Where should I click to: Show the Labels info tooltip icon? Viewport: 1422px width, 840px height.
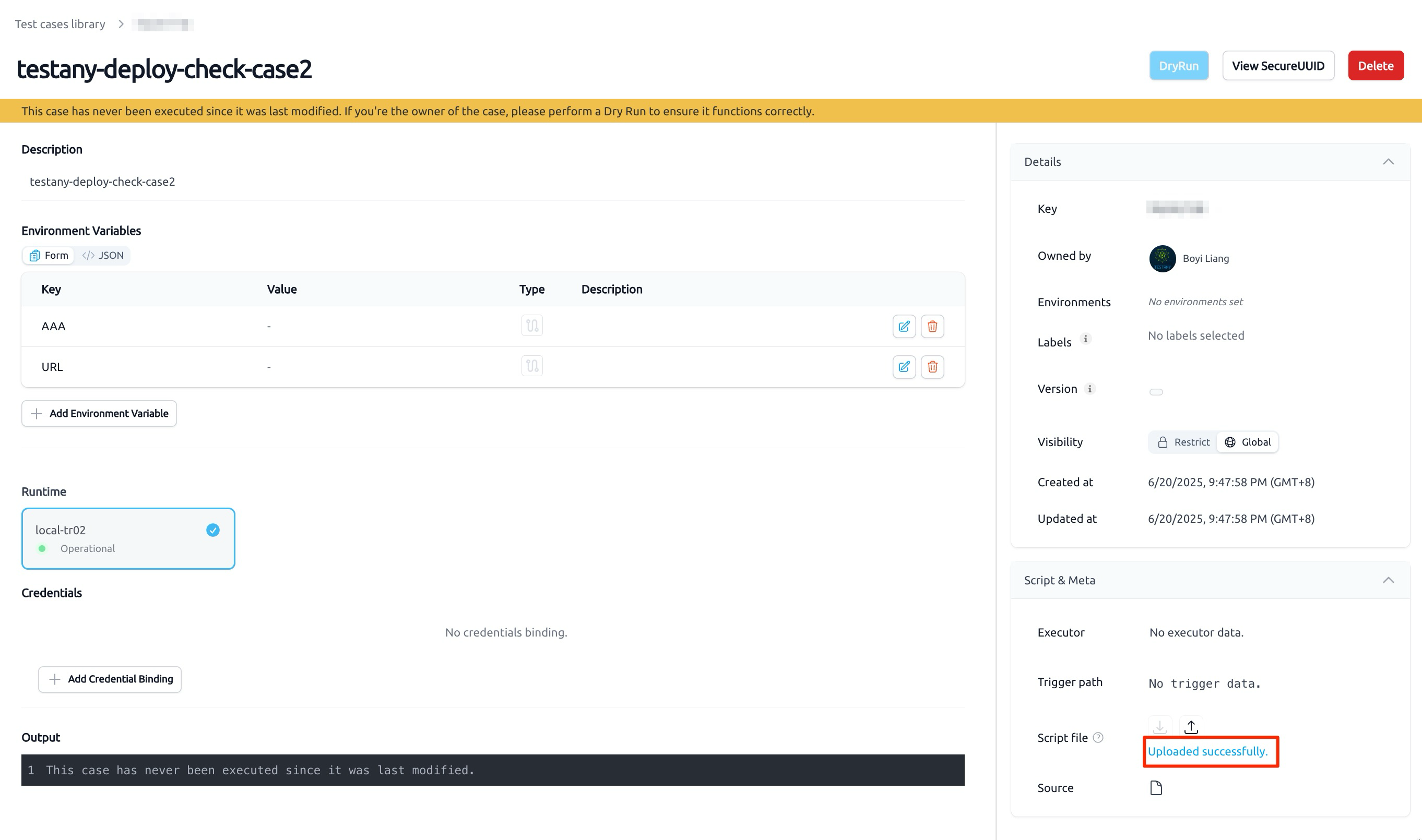tap(1086, 339)
